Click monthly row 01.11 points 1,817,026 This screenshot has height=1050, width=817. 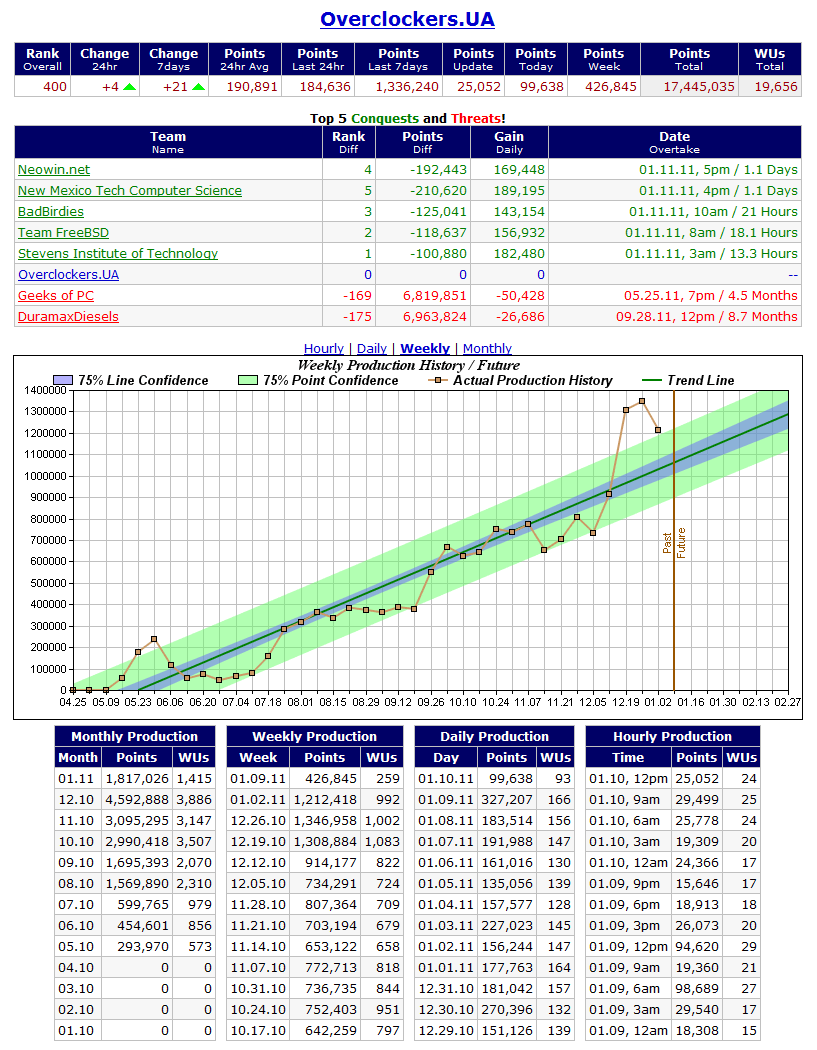click(x=137, y=779)
